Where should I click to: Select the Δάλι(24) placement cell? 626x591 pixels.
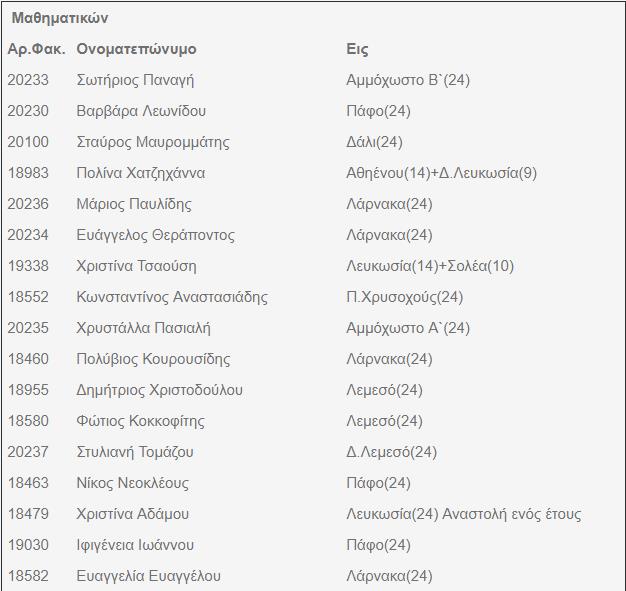click(374, 142)
